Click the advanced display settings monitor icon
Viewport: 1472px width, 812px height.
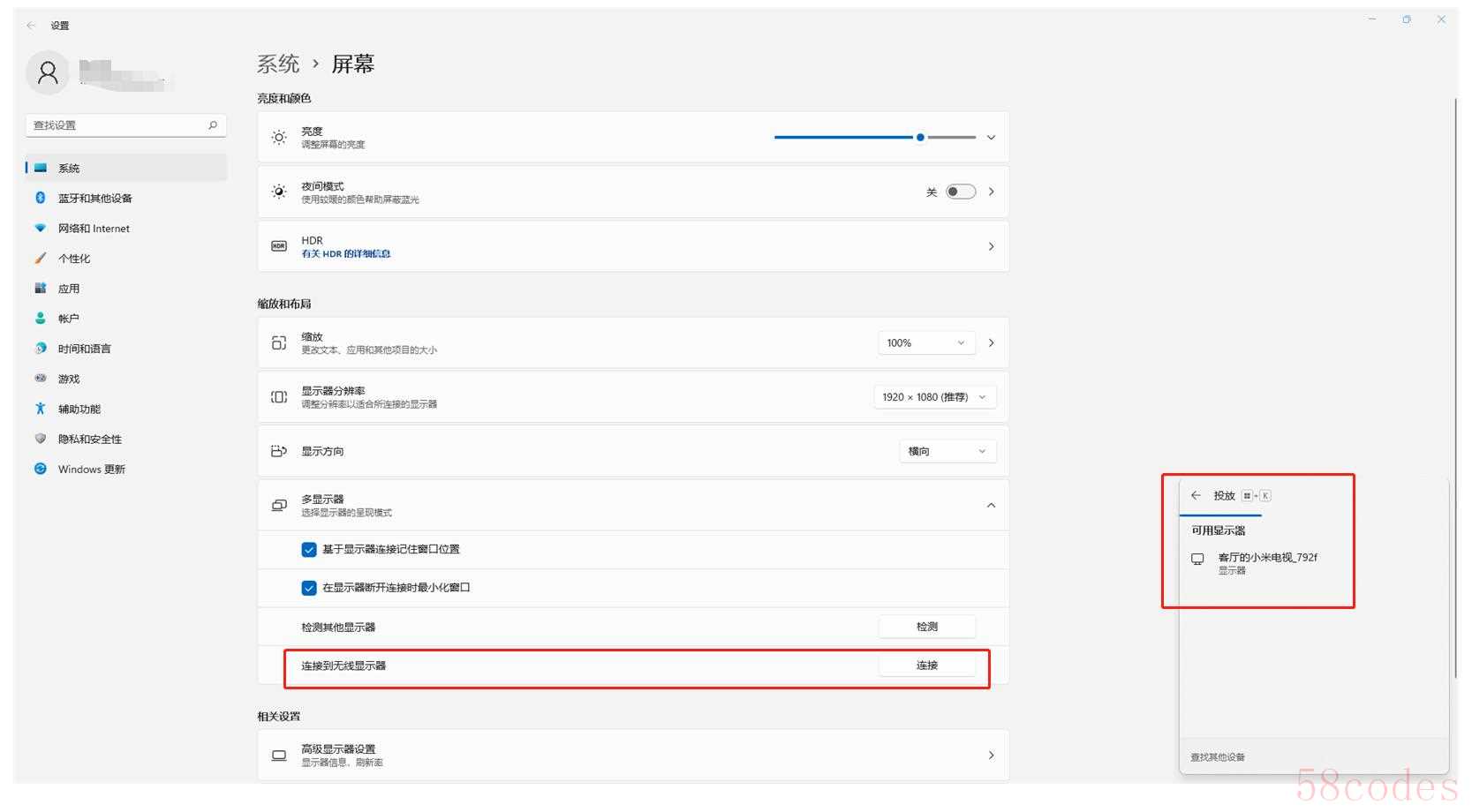[279, 756]
